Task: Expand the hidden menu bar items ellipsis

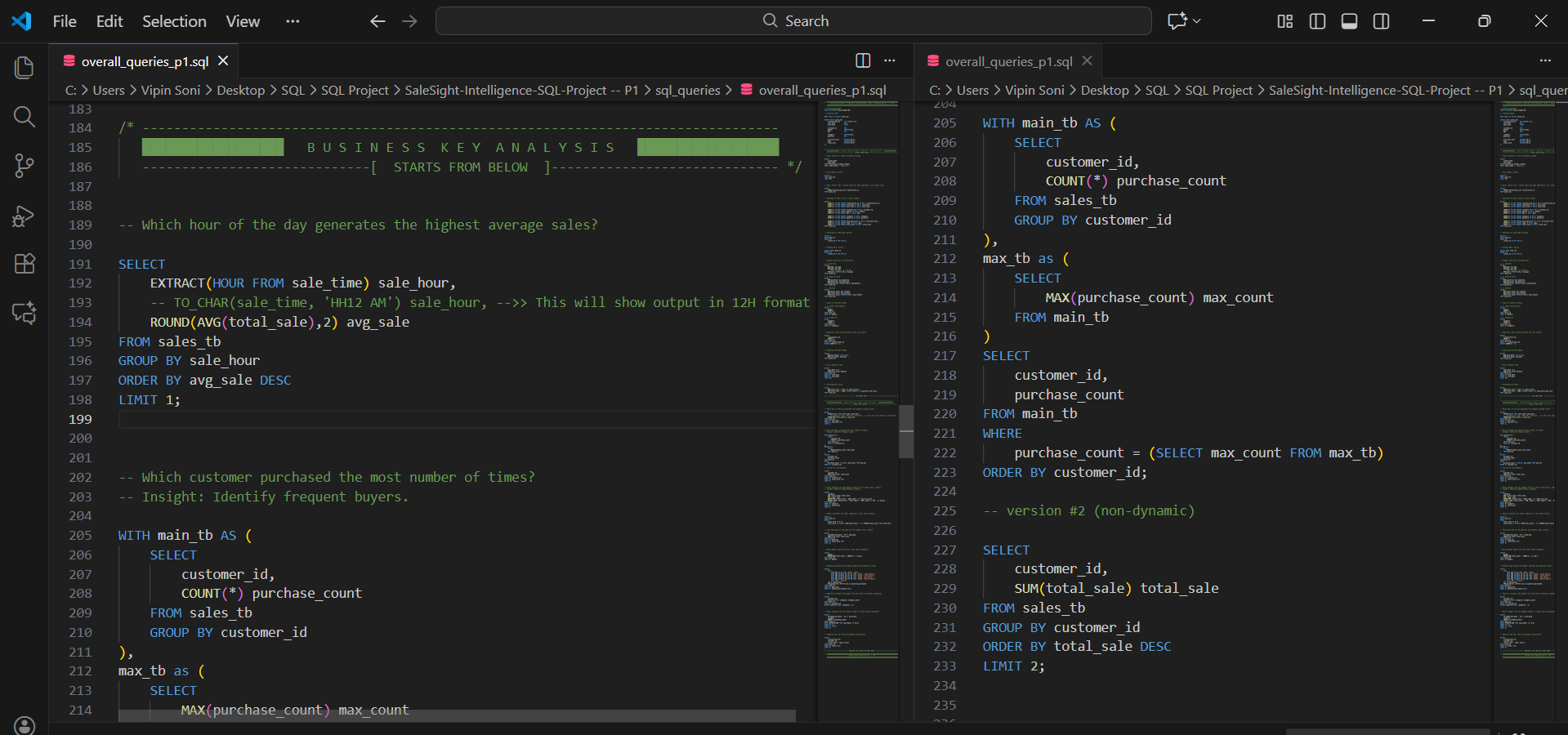Action: point(293,21)
